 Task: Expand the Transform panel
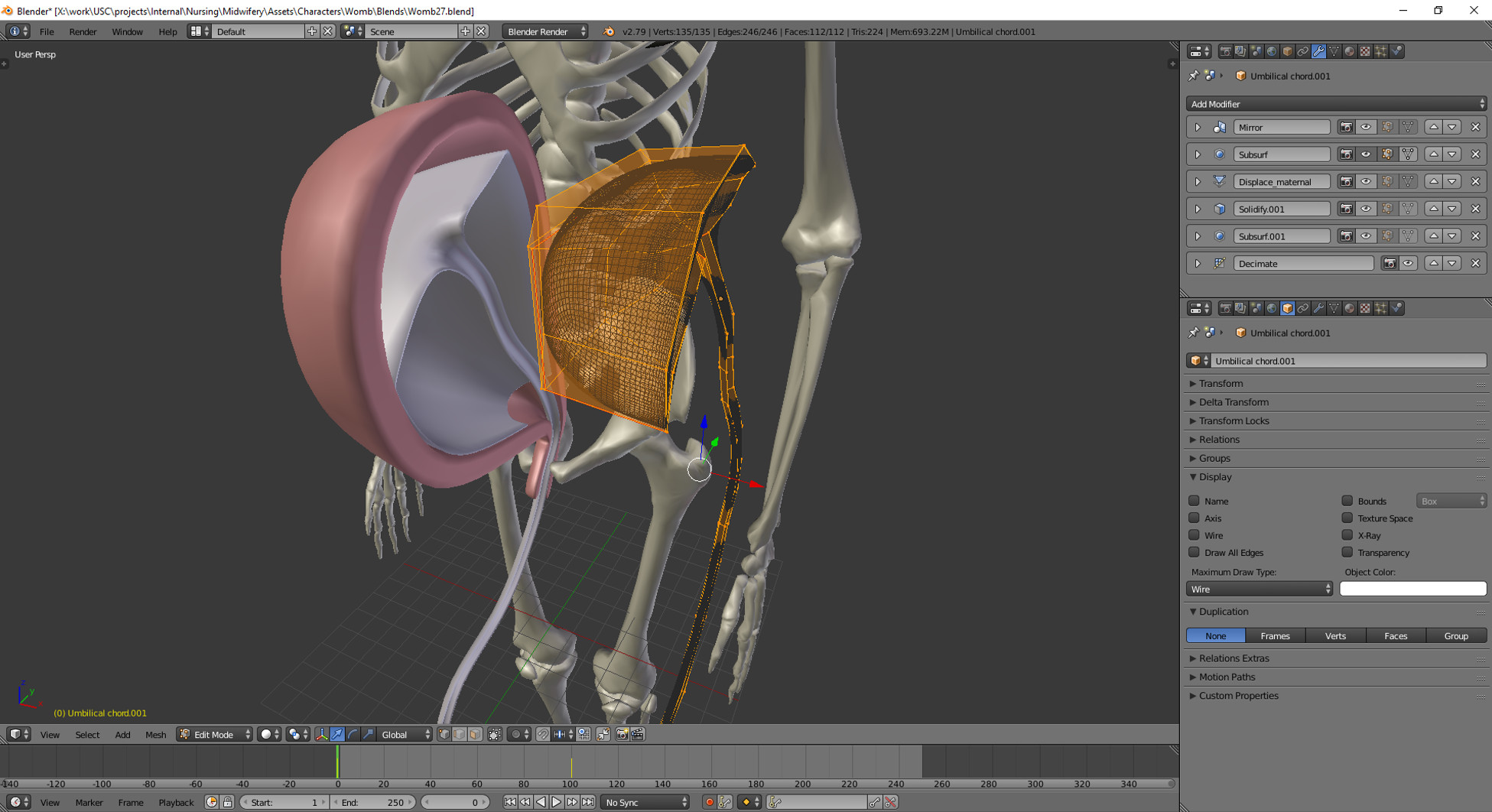[x=1221, y=384]
